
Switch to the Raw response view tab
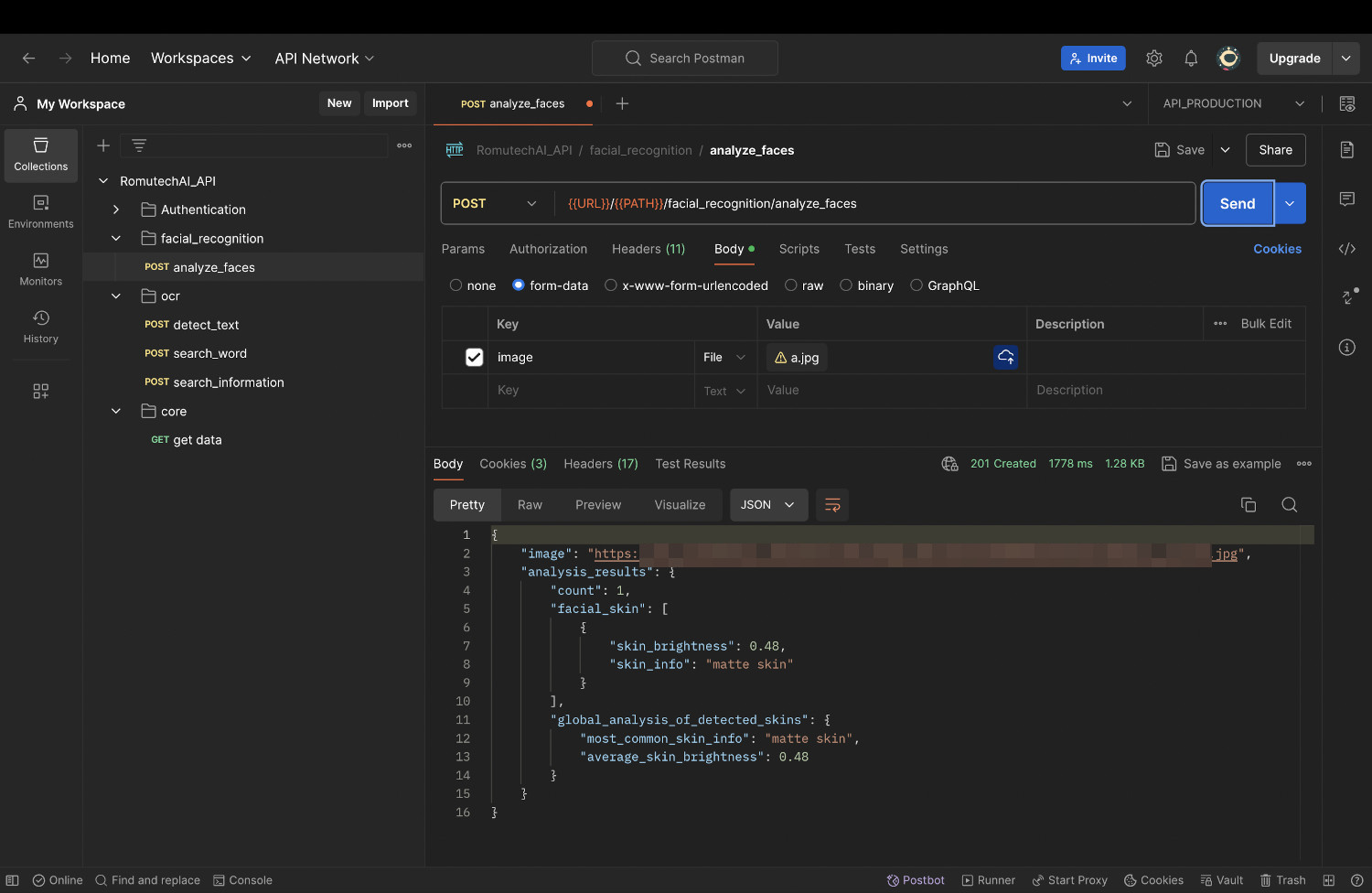tap(530, 505)
